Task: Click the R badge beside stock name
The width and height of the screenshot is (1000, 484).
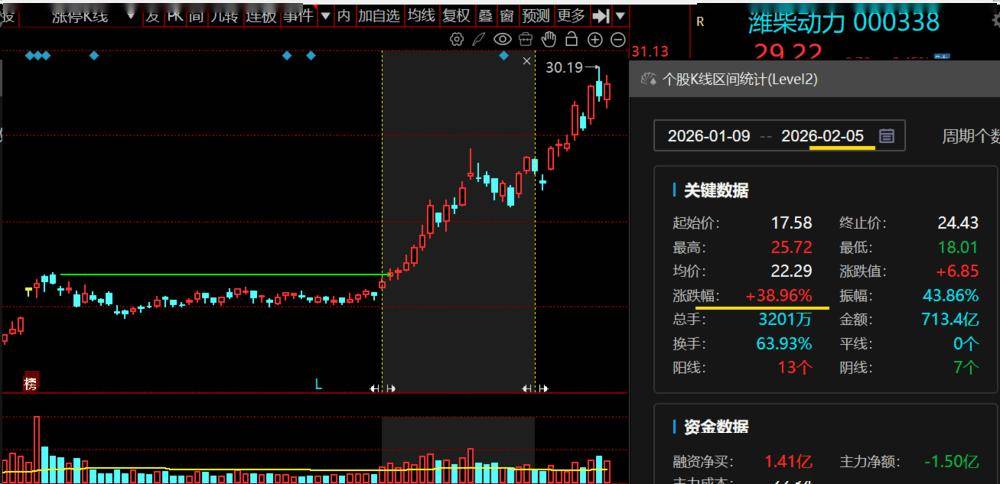Action: 700,22
